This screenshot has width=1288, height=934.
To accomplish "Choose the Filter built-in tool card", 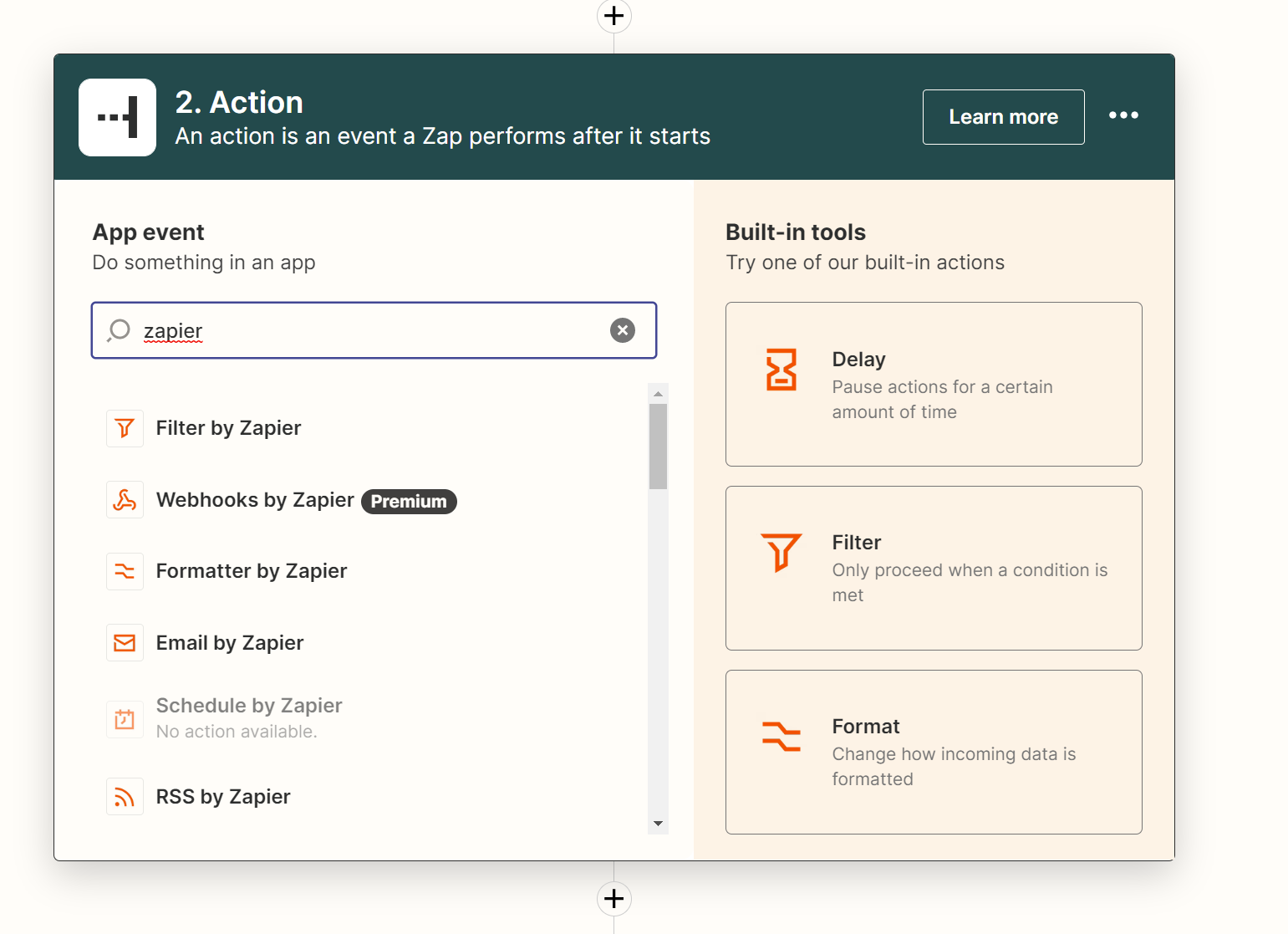I will [934, 569].
